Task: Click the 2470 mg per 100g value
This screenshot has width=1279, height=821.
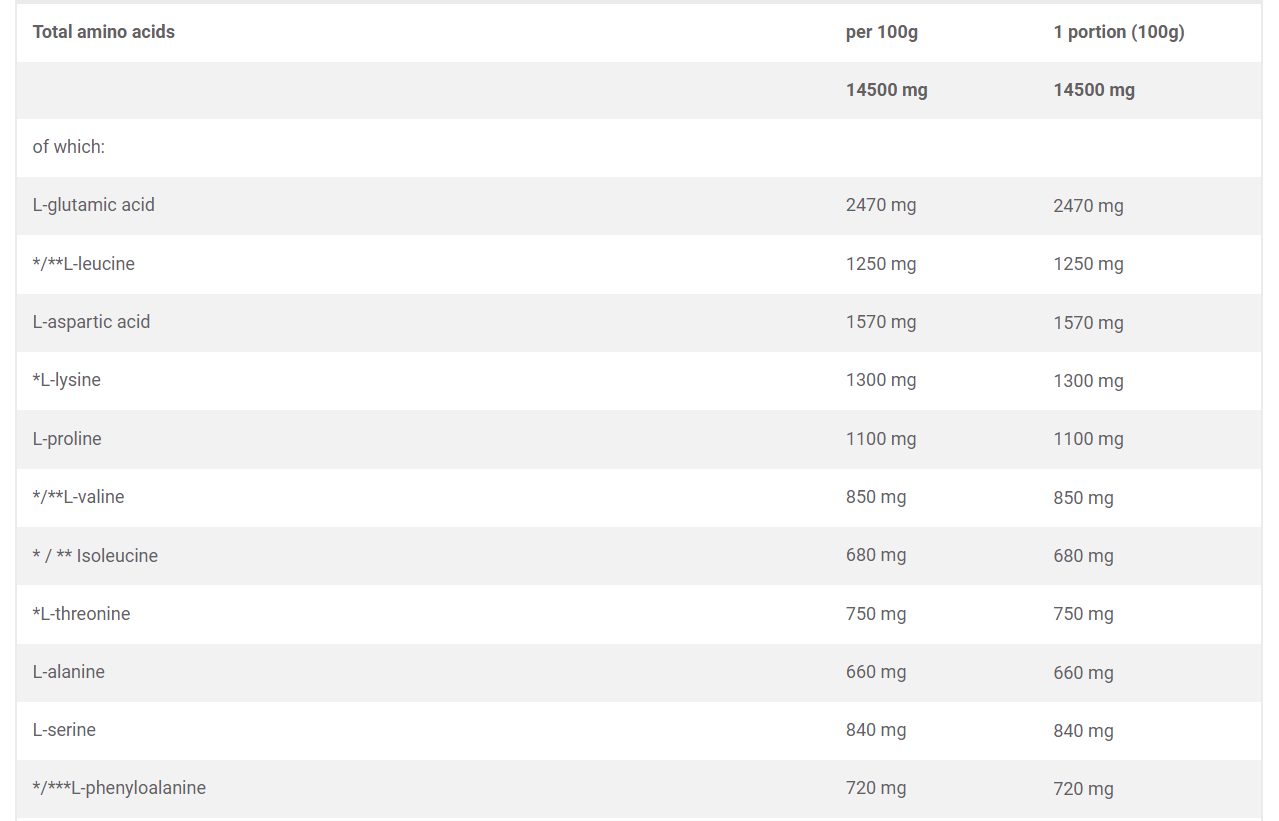Action: coord(881,205)
